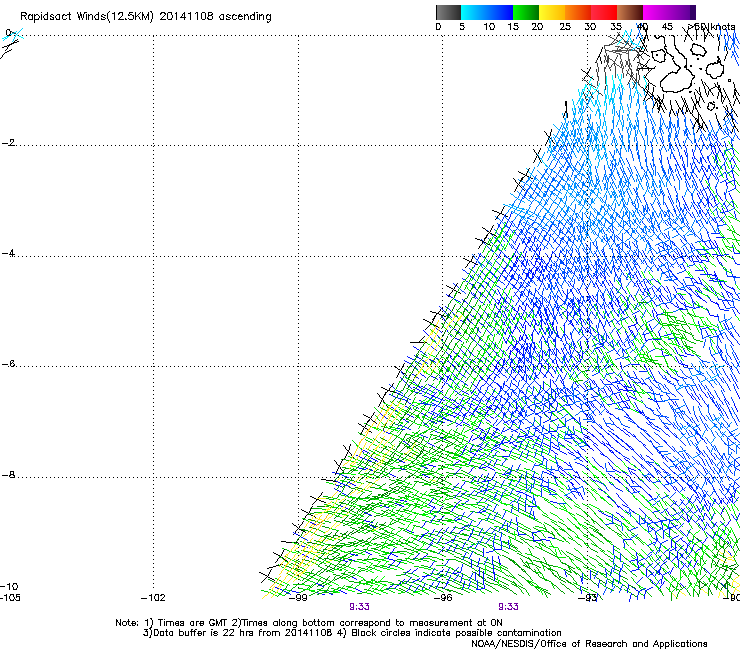Click the 'NOAA/NESDIS/Office of Research and Applications' credit
This screenshot has width=740, height=650.
coord(589,644)
